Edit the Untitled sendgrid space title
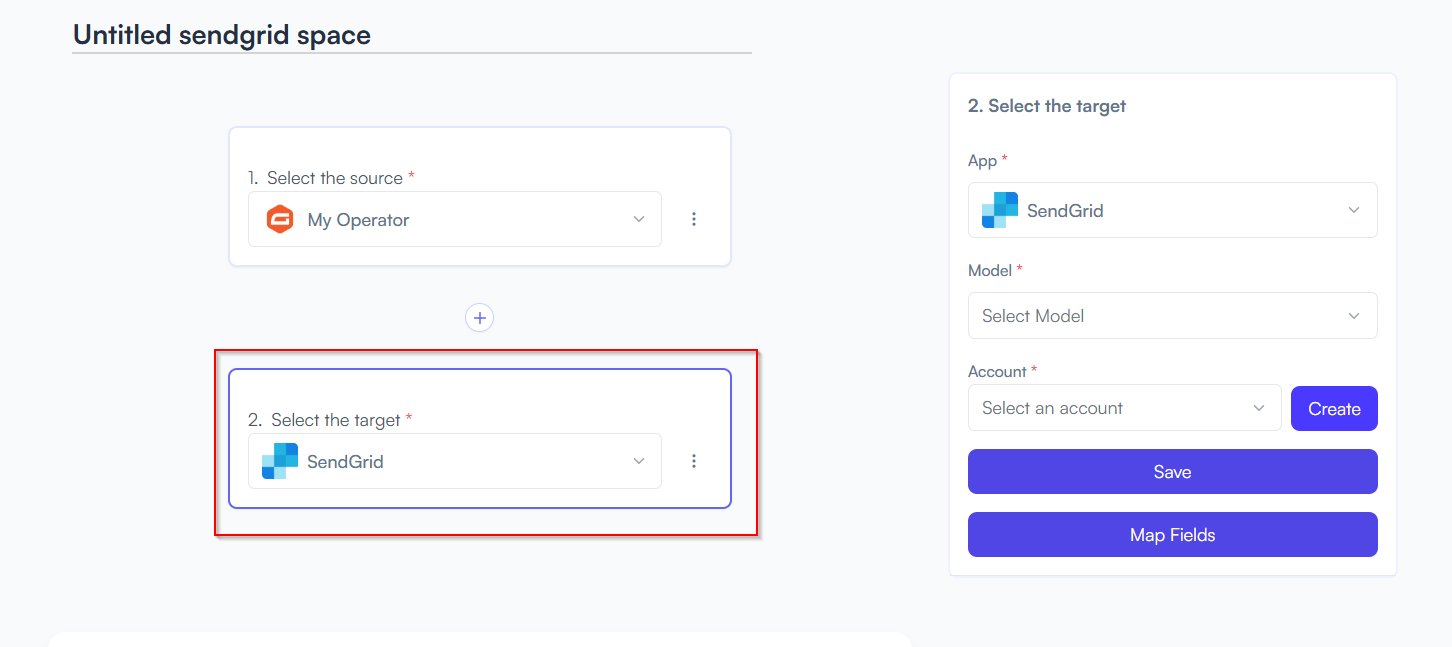The image size is (1452, 647). (222, 35)
